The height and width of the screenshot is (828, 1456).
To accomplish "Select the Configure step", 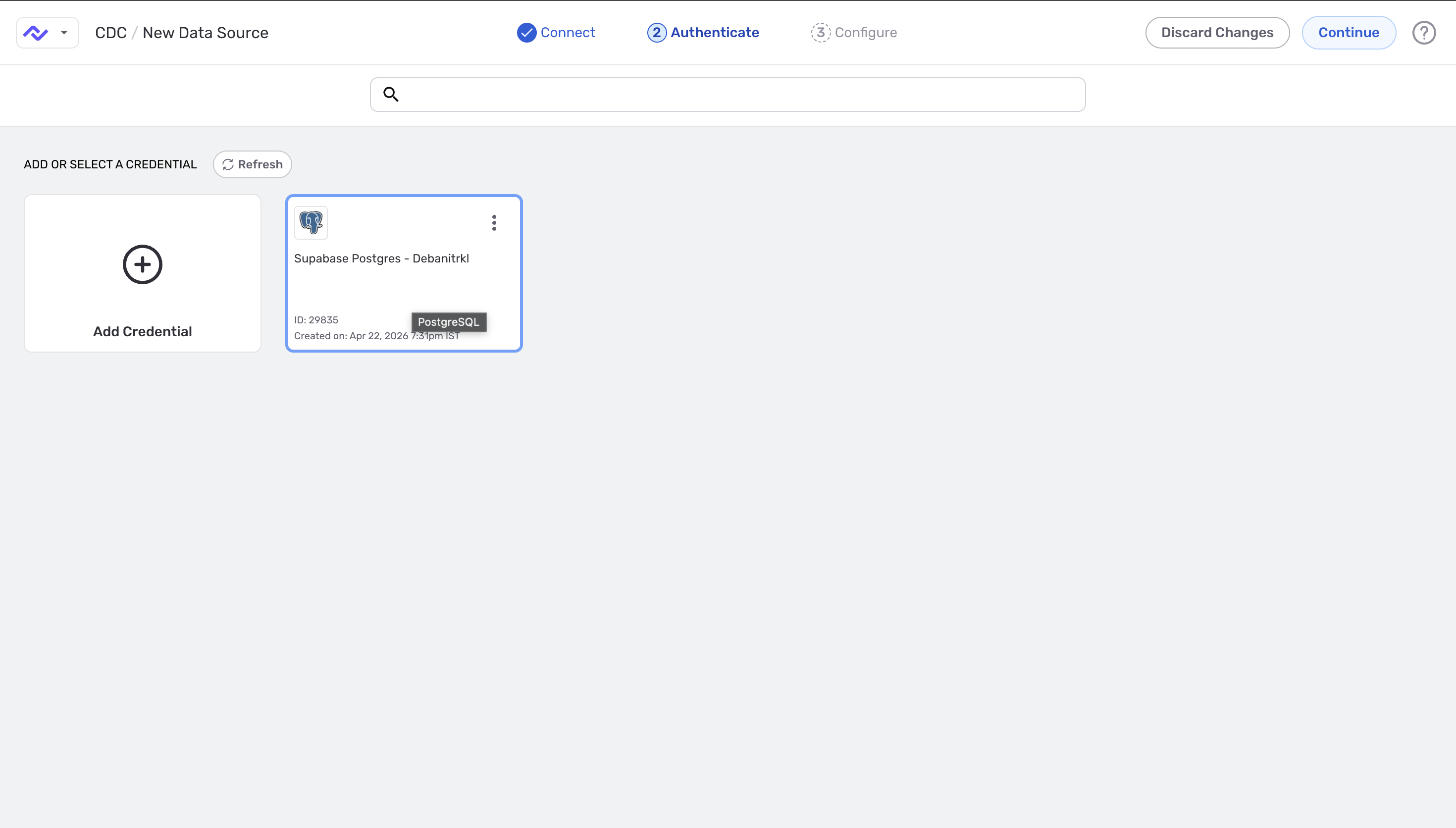I will pos(854,32).
